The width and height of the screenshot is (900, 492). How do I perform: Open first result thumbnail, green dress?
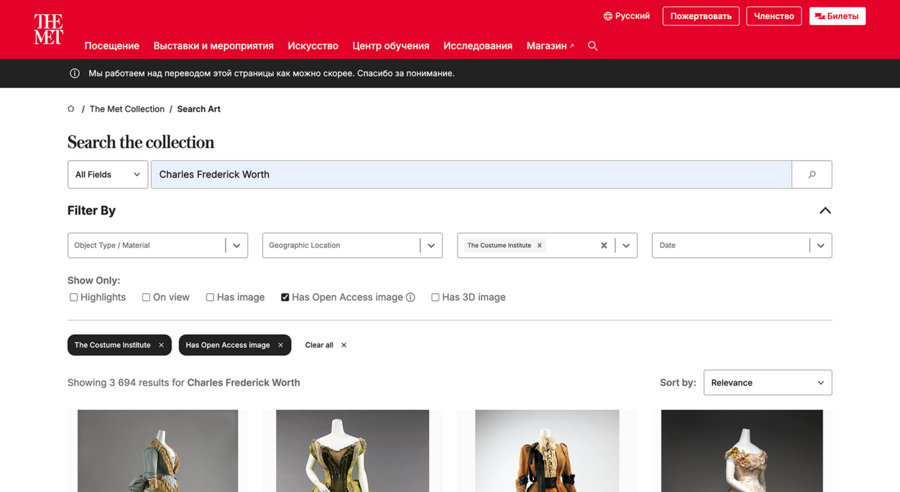(x=158, y=451)
